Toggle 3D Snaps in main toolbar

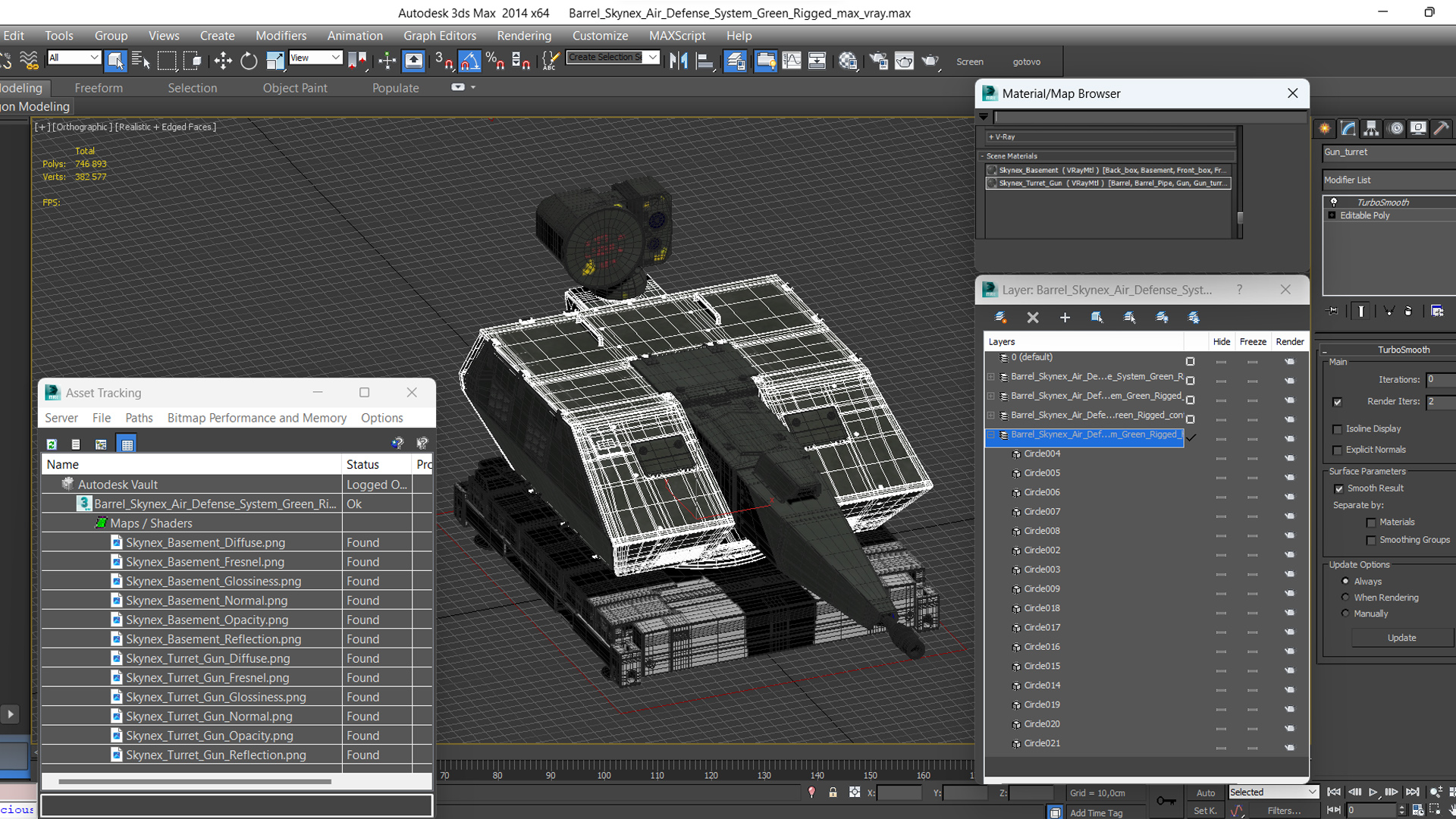tap(444, 61)
